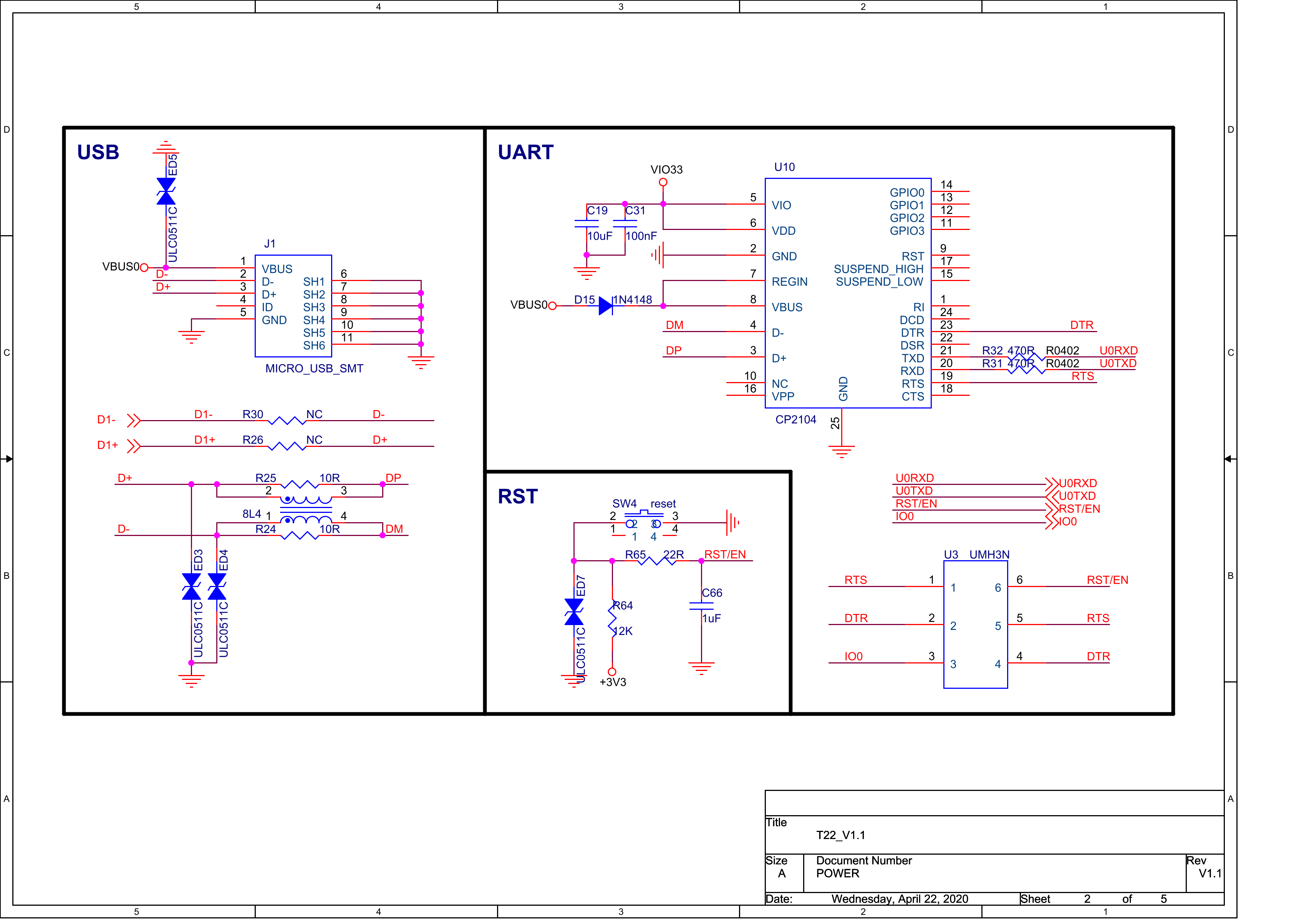
Task: Click the R30 resistor zigzag symbol
Action: (x=287, y=421)
